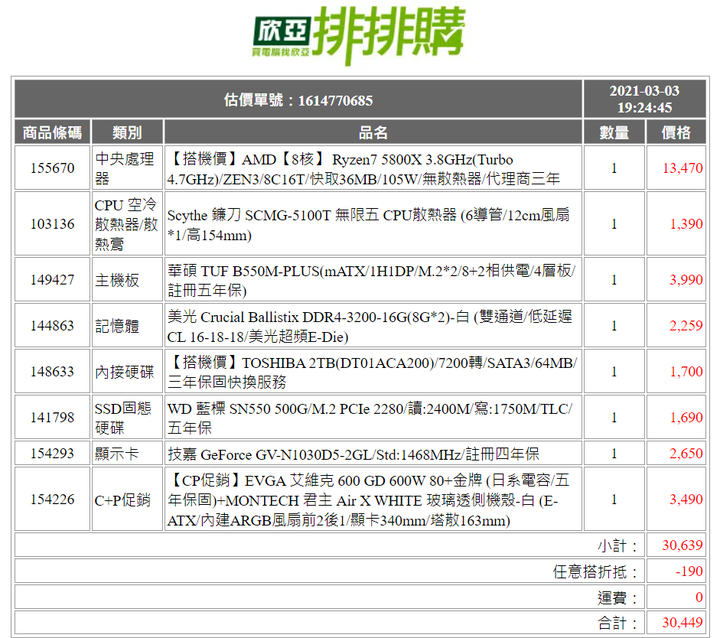Click the 主機板 category cell
720x638 pixels.
127,280
